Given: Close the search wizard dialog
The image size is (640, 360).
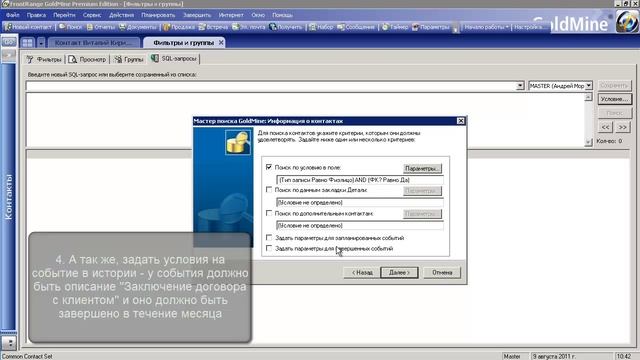Looking at the screenshot, I should coord(460,121).
